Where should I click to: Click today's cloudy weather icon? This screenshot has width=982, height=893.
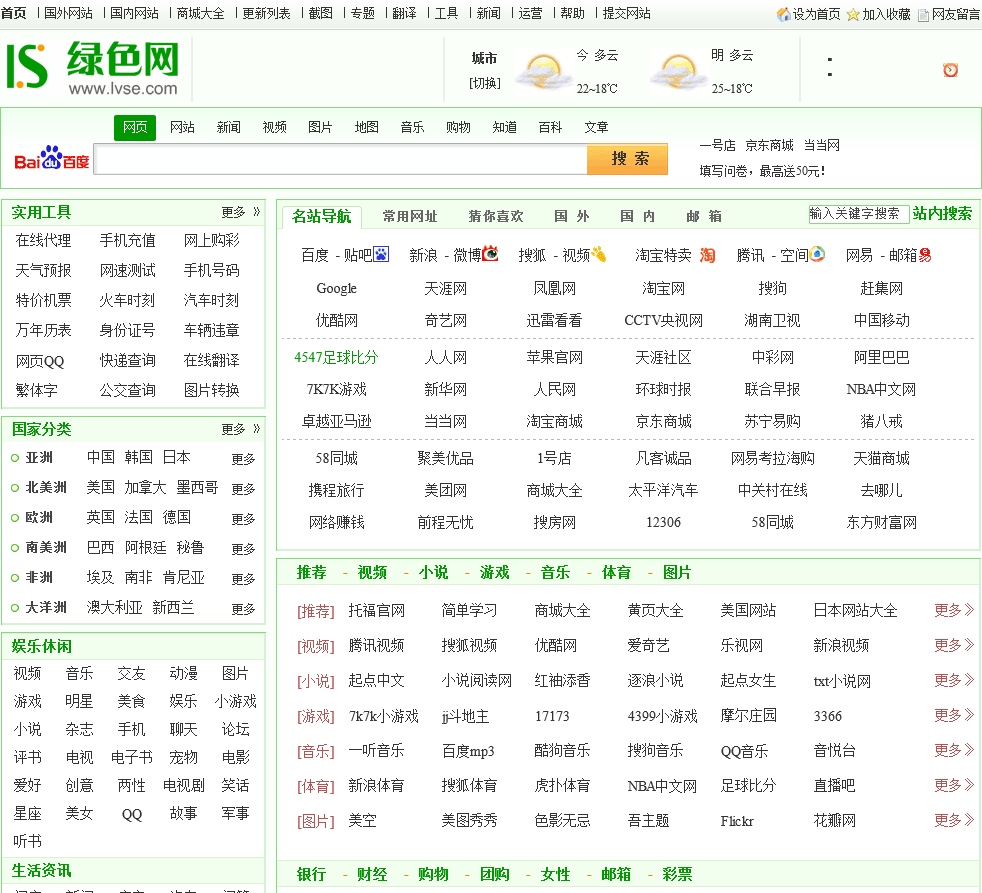(x=543, y=72)
